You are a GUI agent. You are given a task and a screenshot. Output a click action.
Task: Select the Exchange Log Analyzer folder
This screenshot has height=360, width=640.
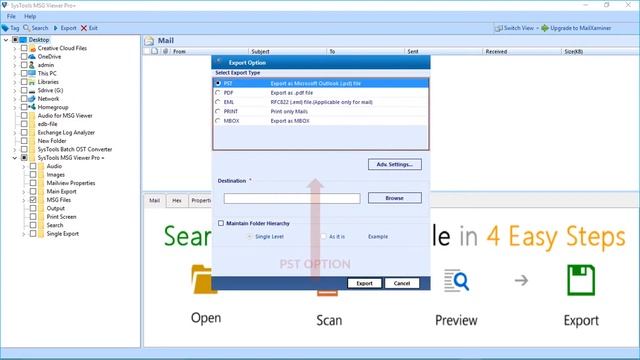66,133
